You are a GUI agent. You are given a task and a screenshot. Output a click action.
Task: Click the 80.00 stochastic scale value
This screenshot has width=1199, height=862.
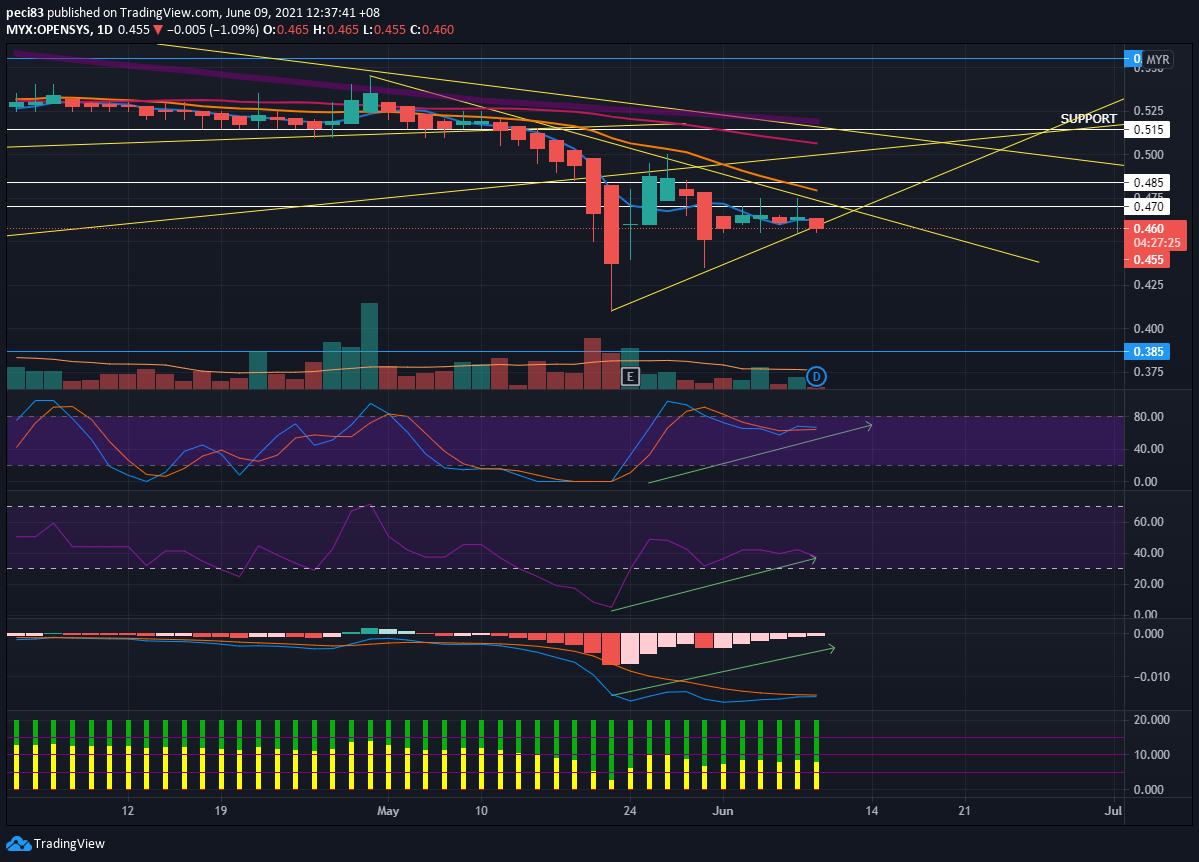click(x=1149, y=417)
